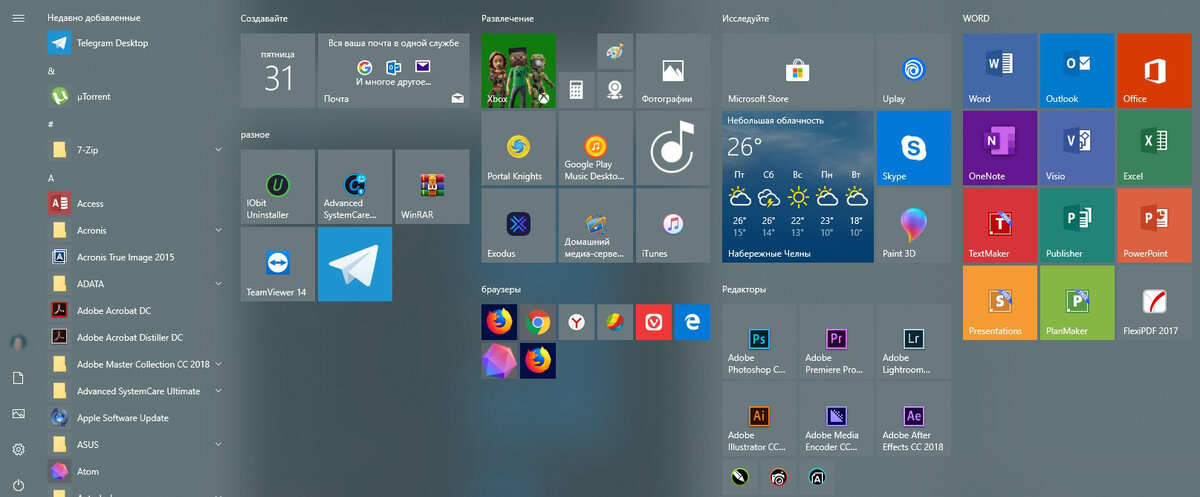Open the Chrome browser tile
The image size is (1200, 497).
pyautogui.click(x=538, y=322)
